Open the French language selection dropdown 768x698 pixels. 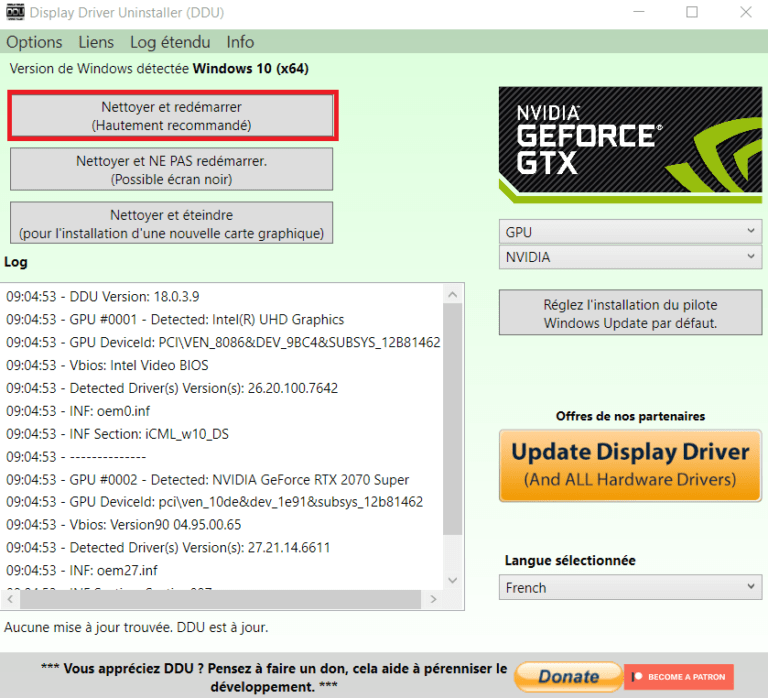click(x=630, y=588)
